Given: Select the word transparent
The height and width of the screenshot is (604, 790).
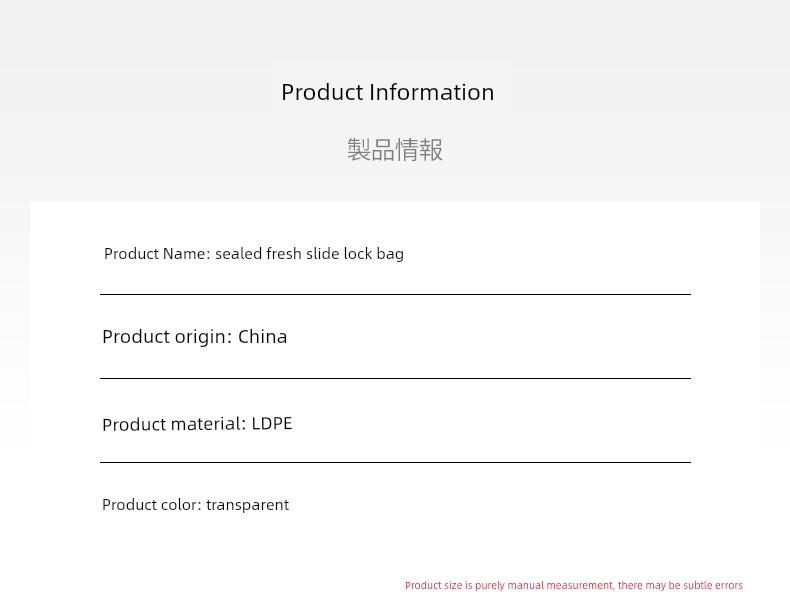Looking at the screenshot, I should pyautogui.click(x=247, y=505).
